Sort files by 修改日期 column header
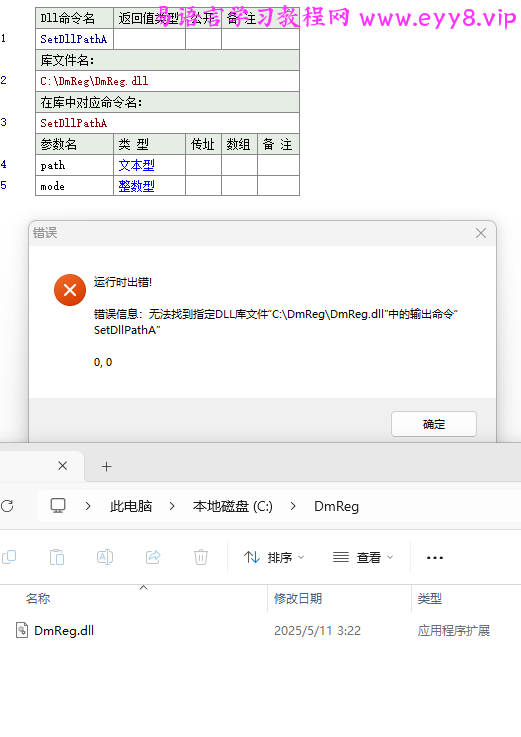 [298, 598]
